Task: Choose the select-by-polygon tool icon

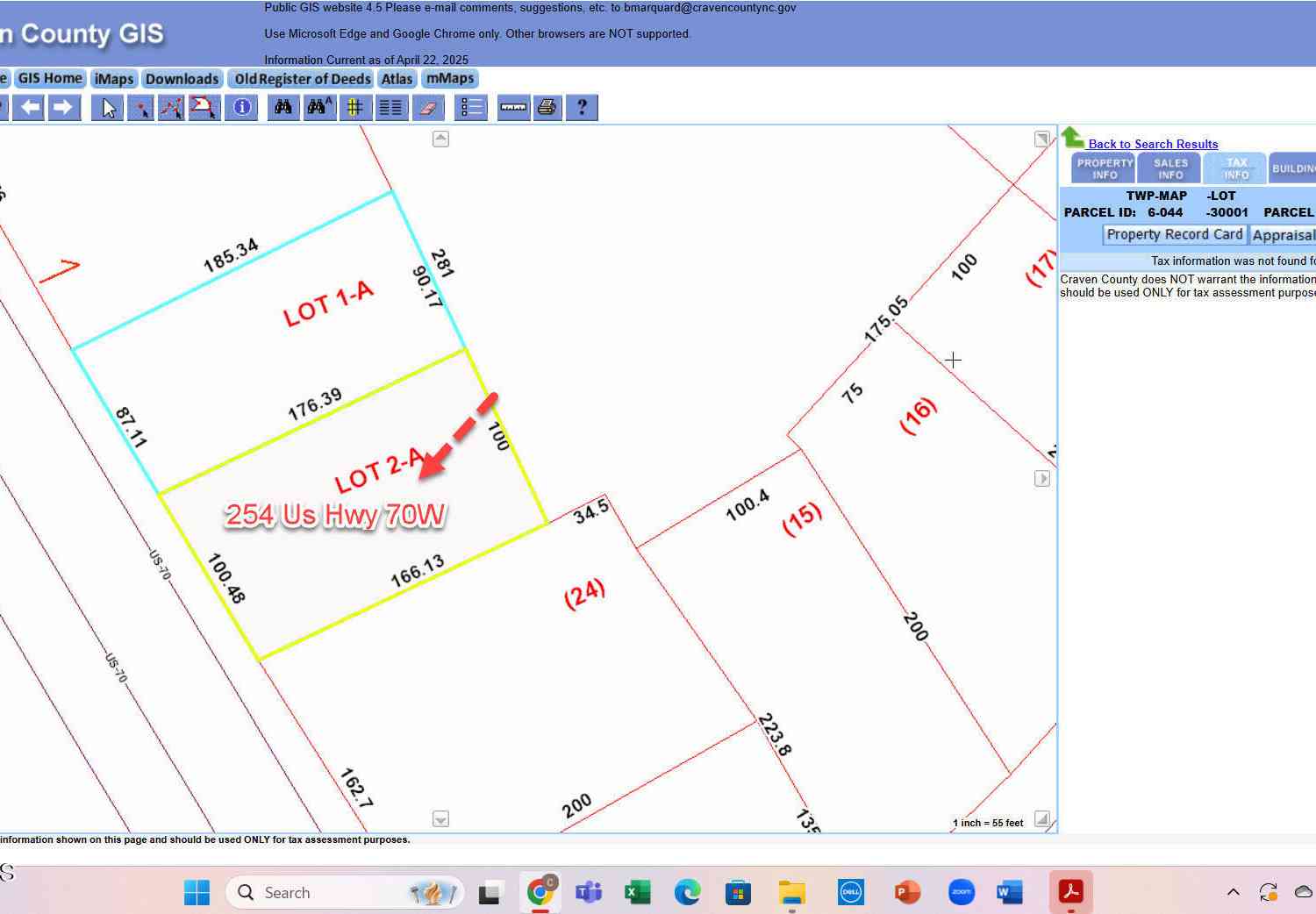Action: point(204,108)
